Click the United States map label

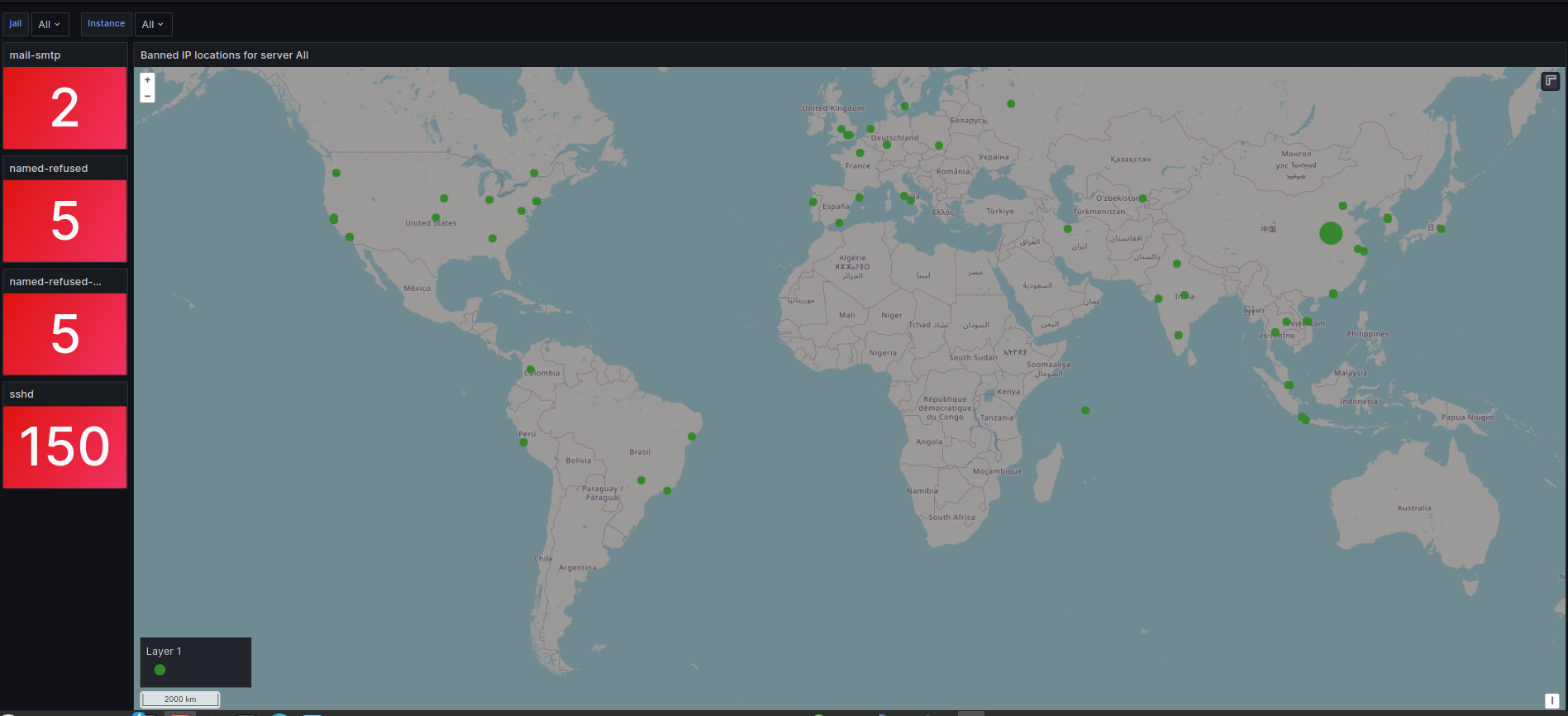(431, 223)
